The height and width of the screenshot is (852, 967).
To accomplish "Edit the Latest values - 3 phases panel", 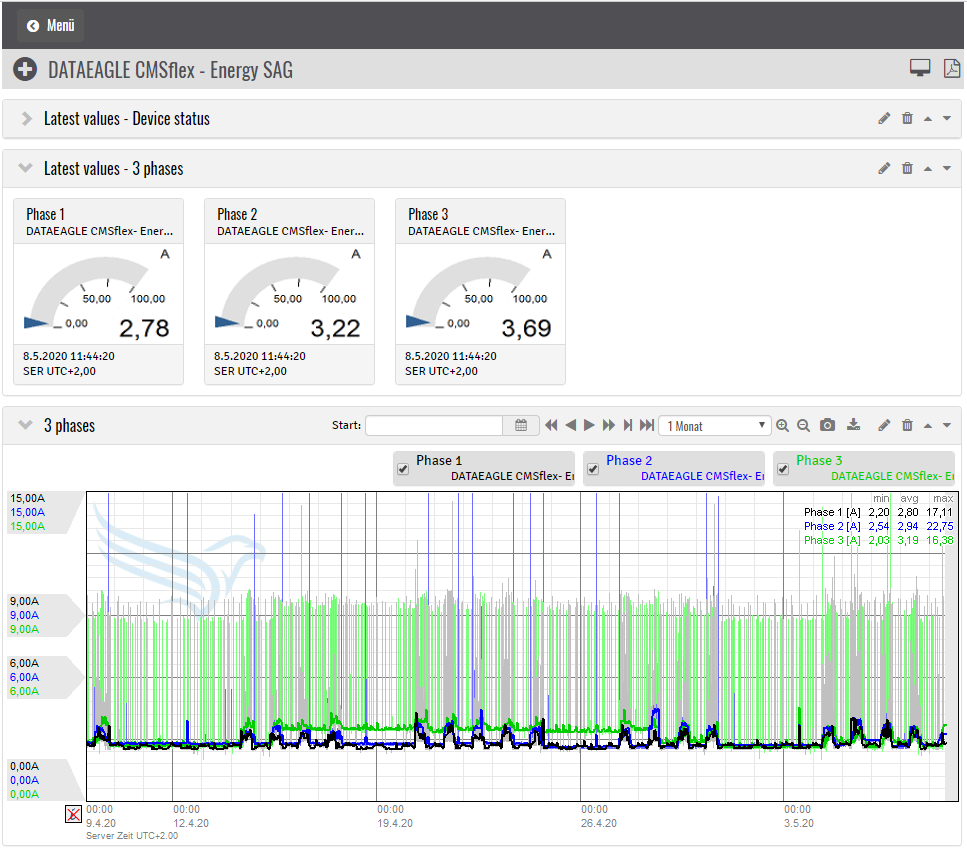I will [884, 168].
